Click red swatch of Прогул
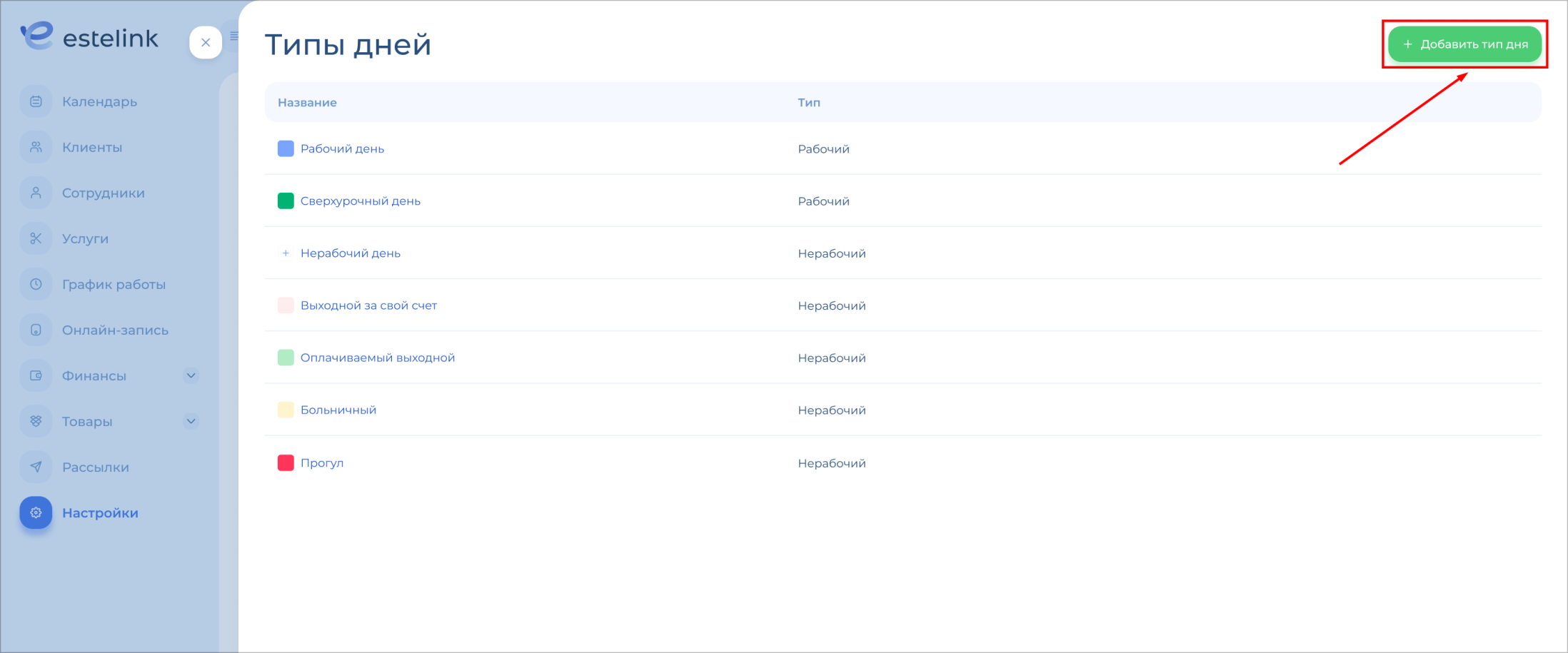Screen dimensions: 1568x653 (286, 462)
